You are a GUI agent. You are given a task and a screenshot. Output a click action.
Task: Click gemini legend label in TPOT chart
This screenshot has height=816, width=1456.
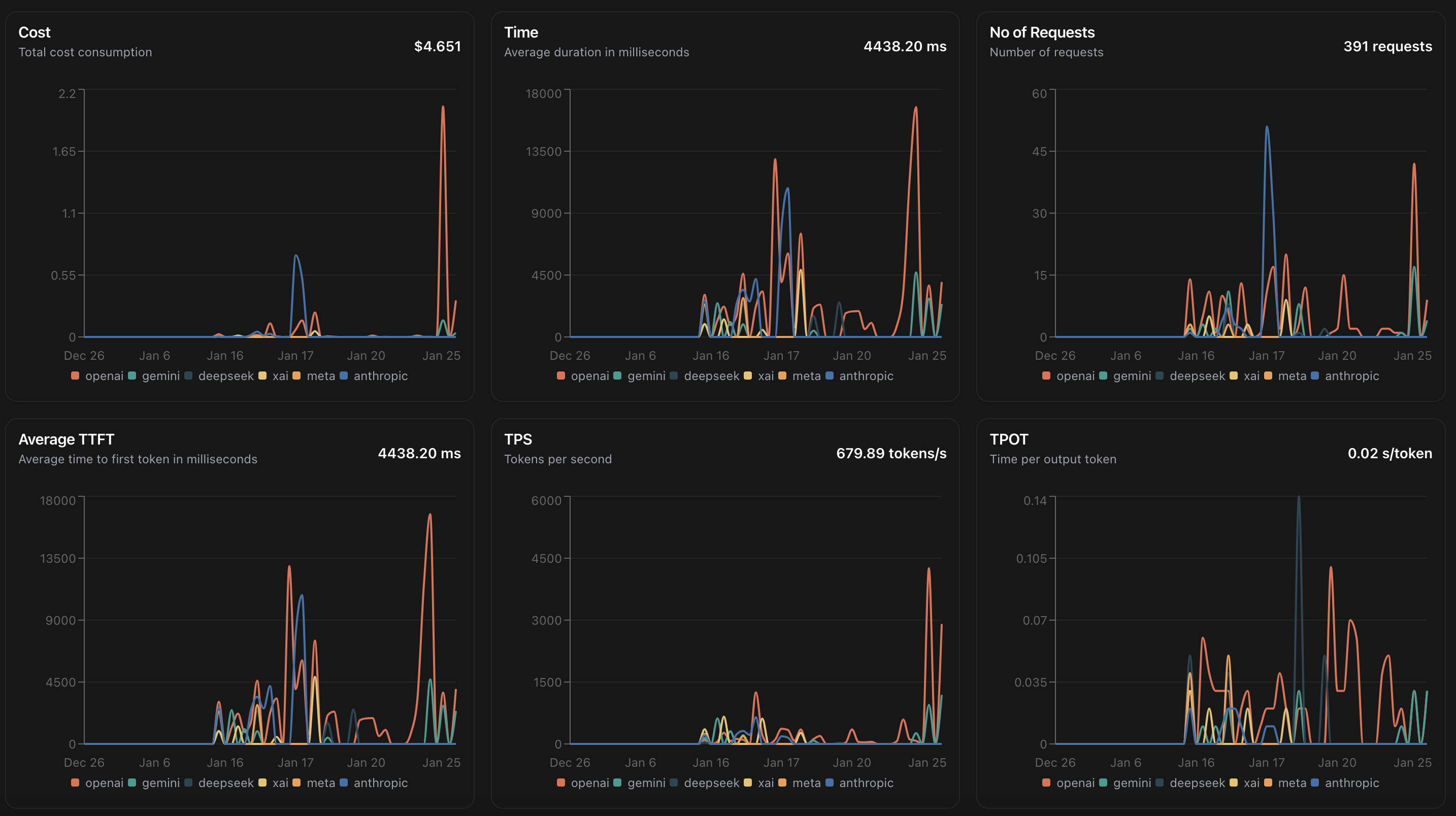[x=1132, y=783]
